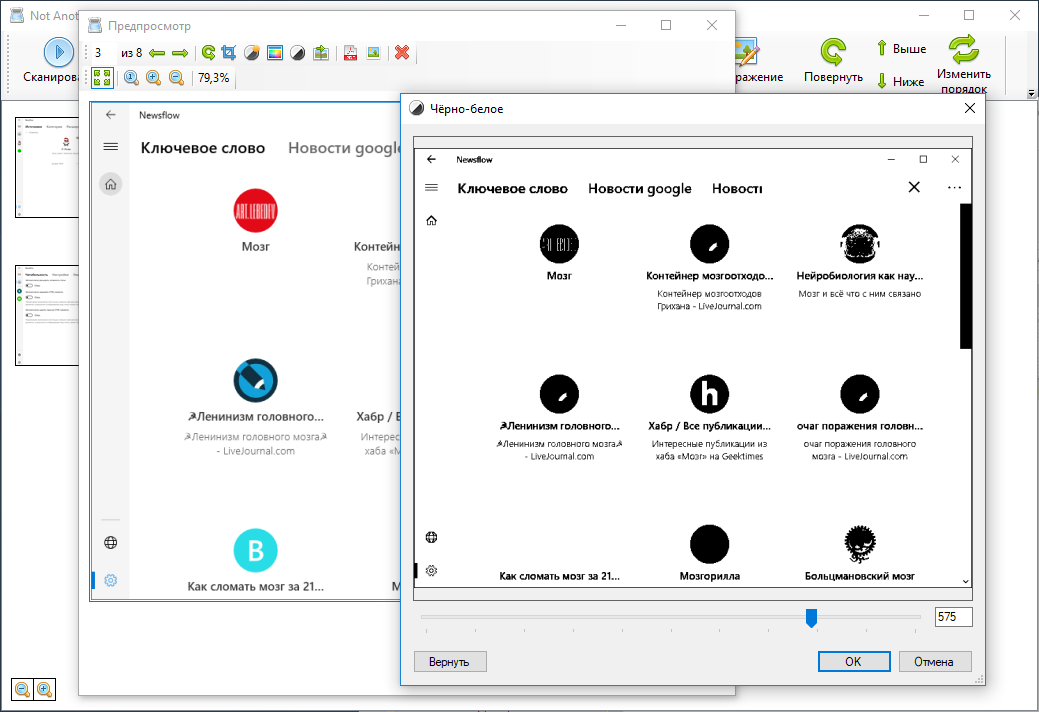Viewport: 1039px width, 712px height.
Task: Cancel with the Отмена button
Action: 935,662
